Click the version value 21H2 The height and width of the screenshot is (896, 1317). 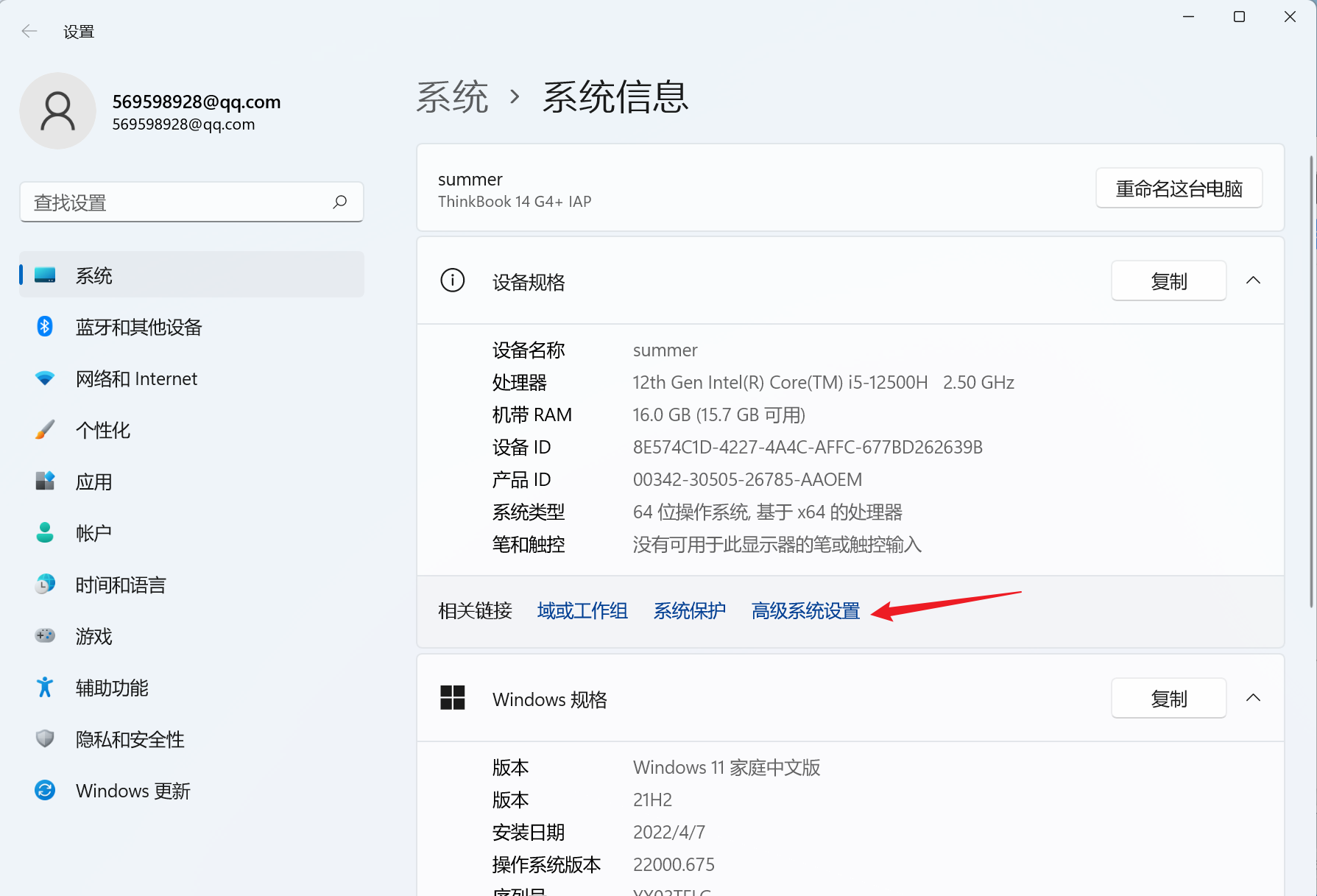coord(652,800)
